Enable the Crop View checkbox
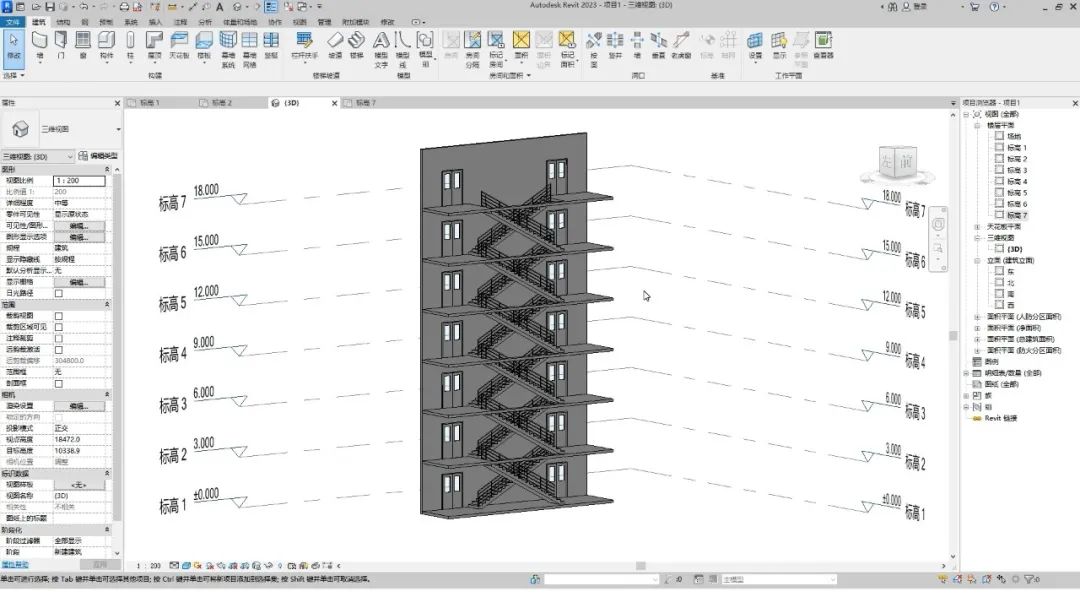The width and height of the screenshot is (1080, 608). [x=59, y=316]
